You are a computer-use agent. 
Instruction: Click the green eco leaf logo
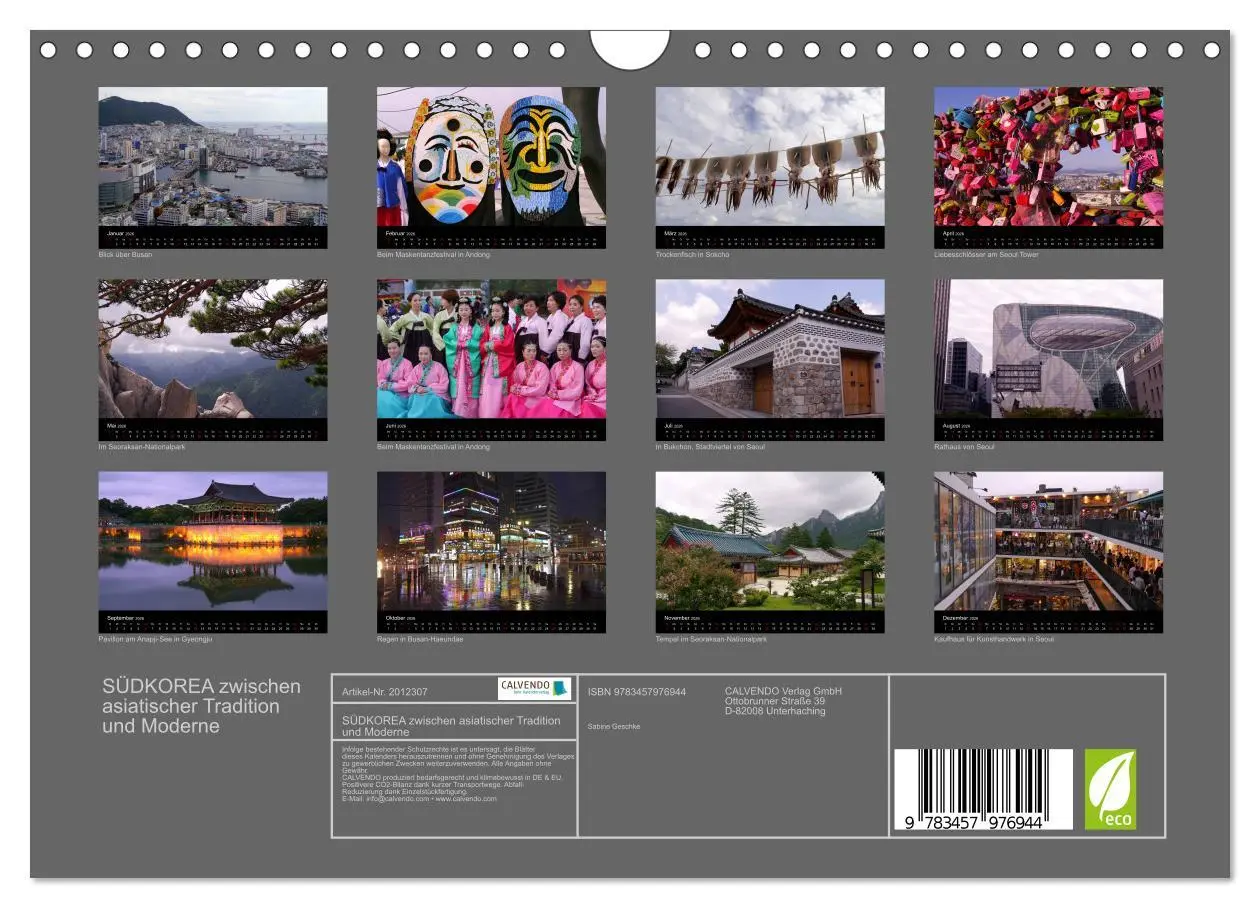click(1111, 789)
